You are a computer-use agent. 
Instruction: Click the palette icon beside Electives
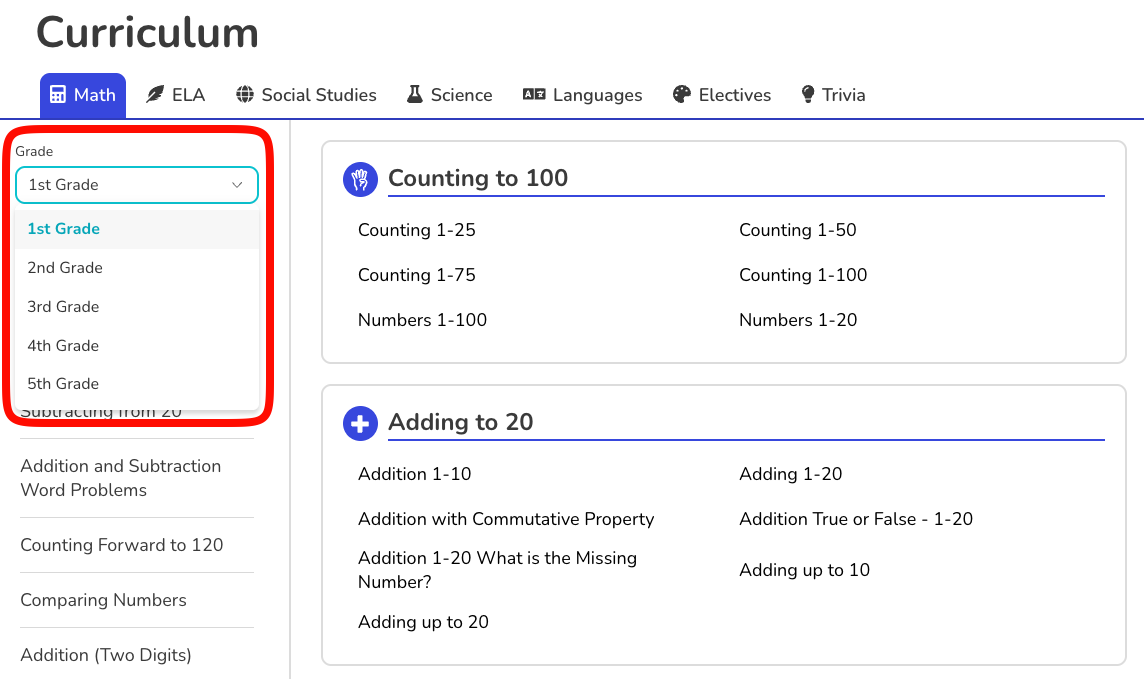[x=681, y=95]
